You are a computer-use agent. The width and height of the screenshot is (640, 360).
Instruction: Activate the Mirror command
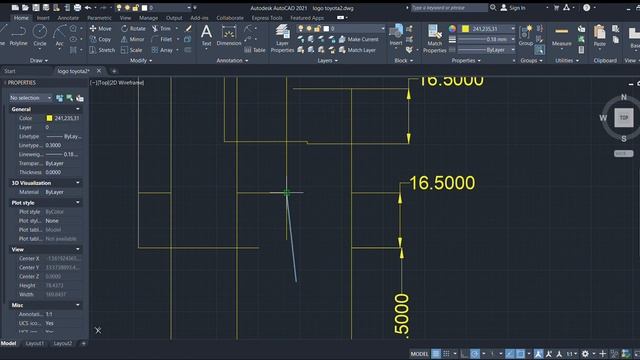133,39
